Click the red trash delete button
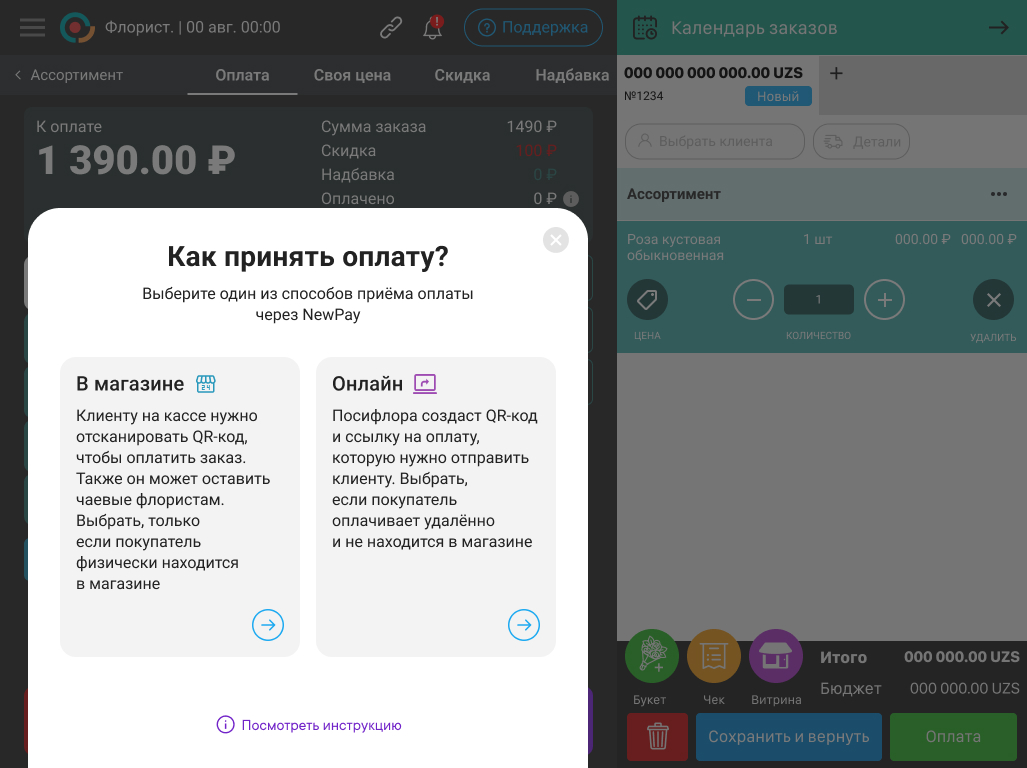This screenshot has height=768, width=1027. click(x=658, y=737)
